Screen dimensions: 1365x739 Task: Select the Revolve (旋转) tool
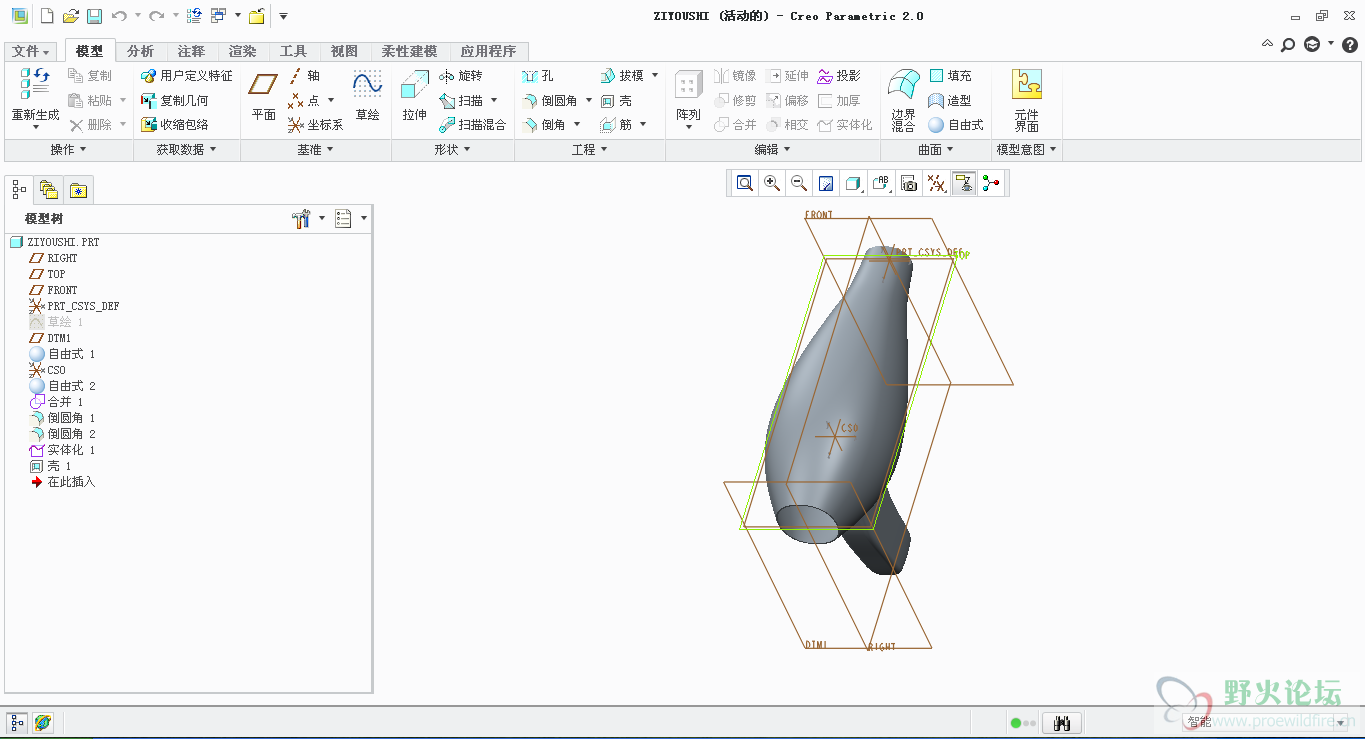point(460,76)
